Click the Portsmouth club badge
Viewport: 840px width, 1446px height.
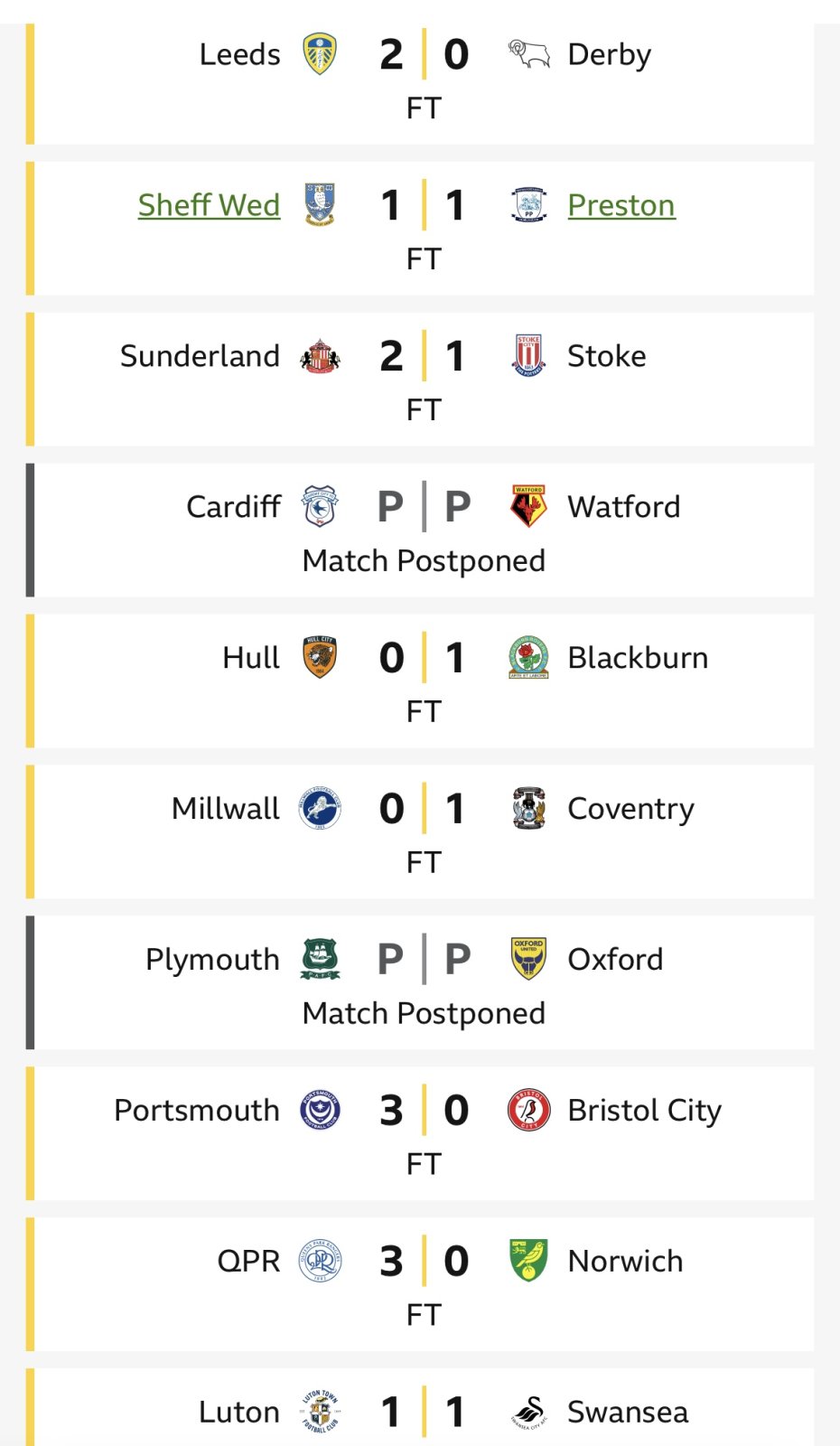320,1110
